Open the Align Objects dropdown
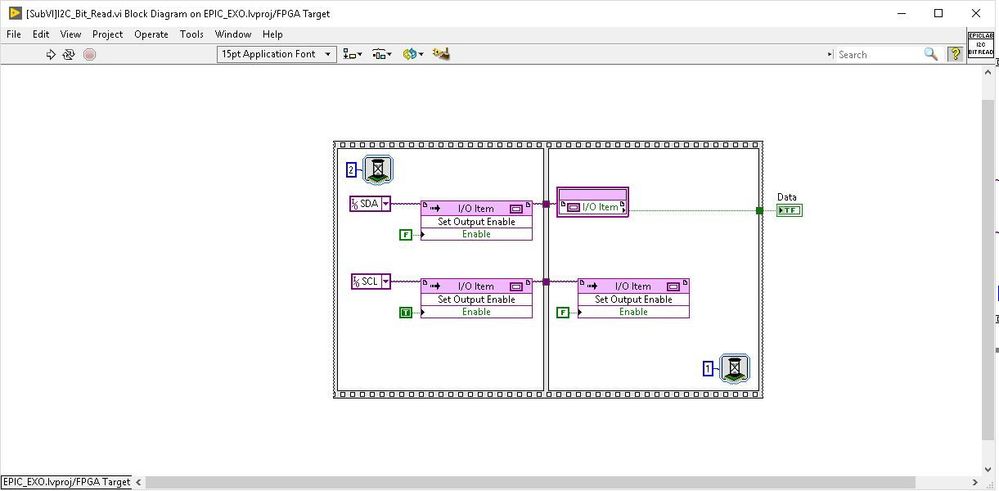 (x=352, y=54)
